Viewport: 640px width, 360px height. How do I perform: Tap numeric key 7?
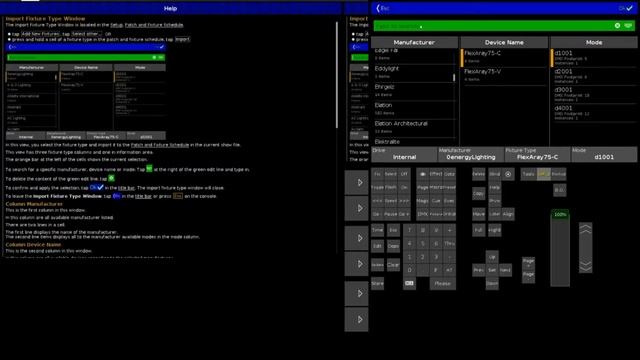coord(409,230)
